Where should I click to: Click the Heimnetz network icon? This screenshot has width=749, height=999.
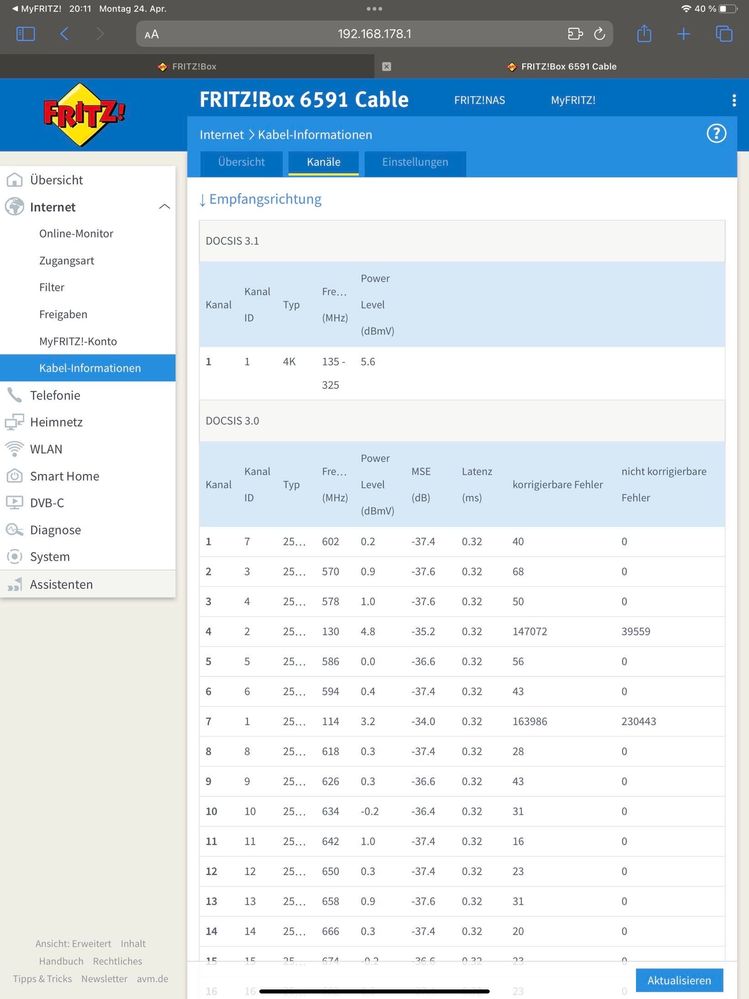point(14,422)
